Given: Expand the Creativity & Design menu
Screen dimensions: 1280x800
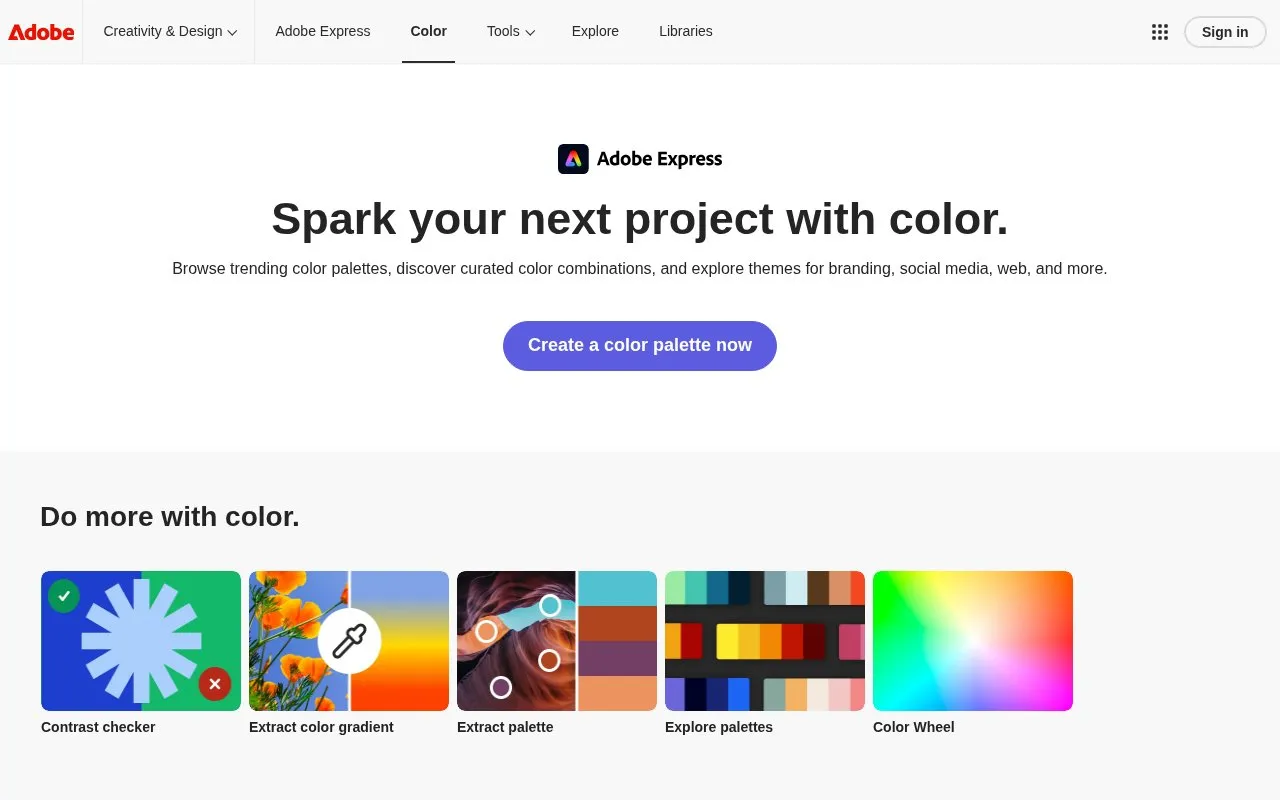Looking at the screenshot, I should (x=170, y=31).
